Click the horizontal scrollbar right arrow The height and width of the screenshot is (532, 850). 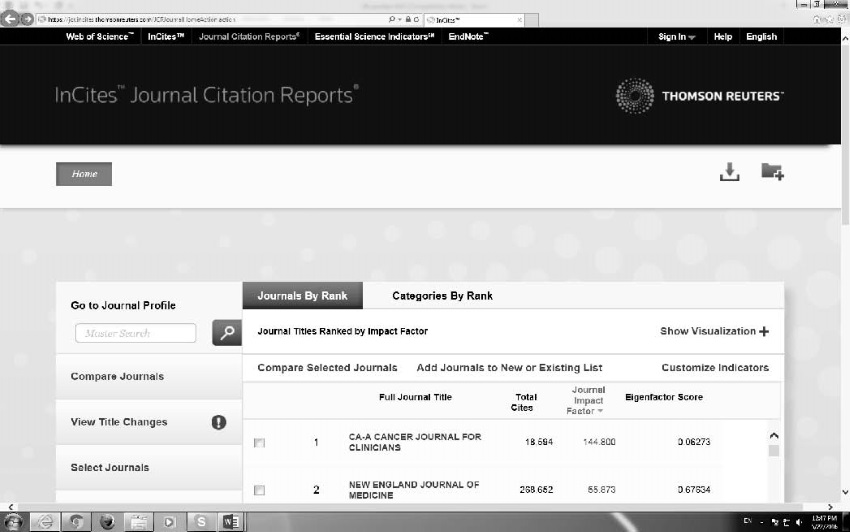(x=830, y=507)
